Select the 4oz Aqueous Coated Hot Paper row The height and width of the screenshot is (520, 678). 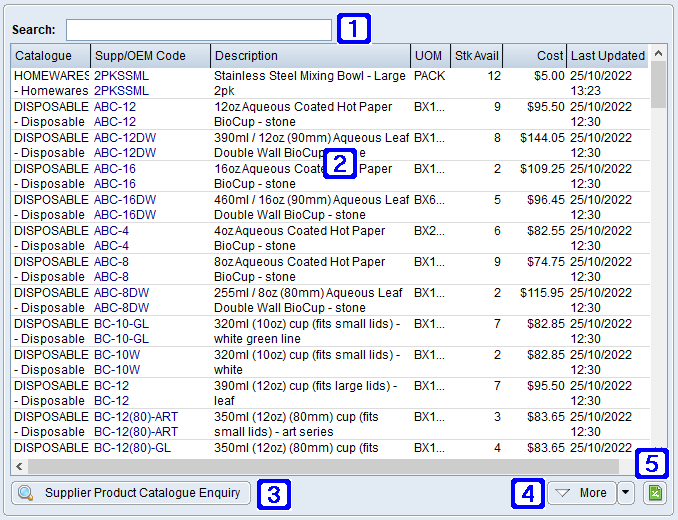pyautogui.click(x=310, y=238)
